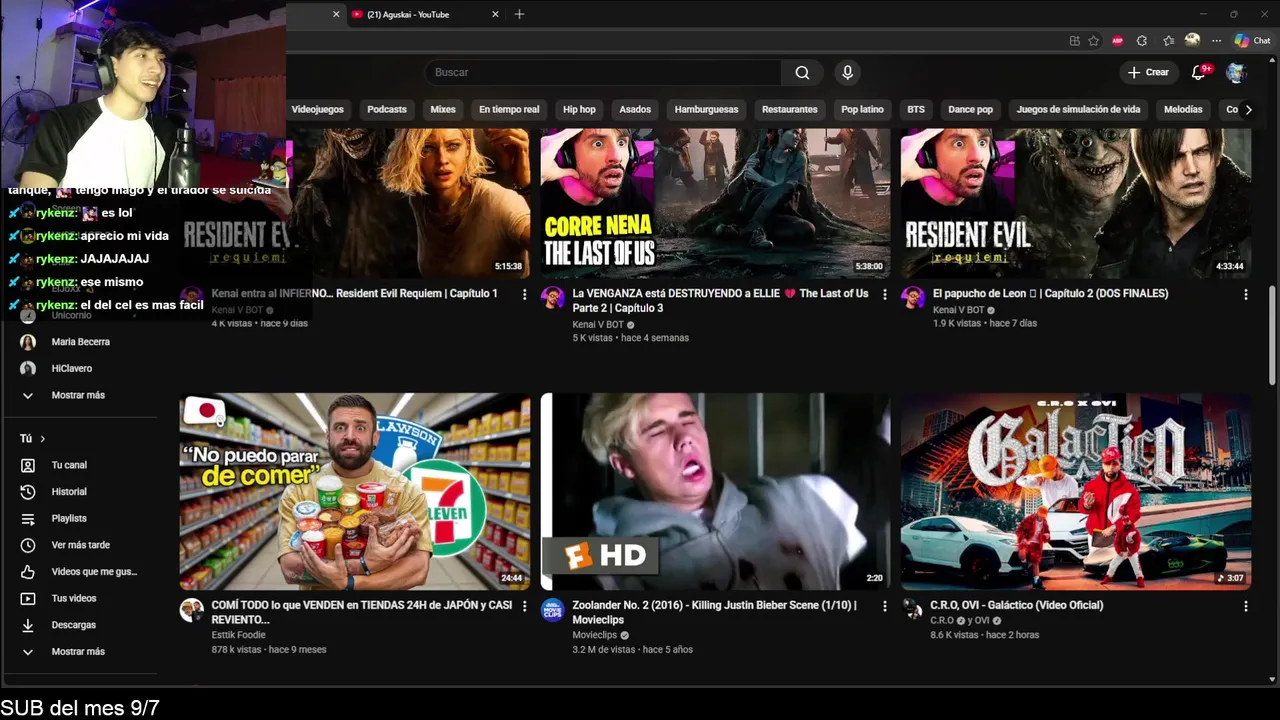
Task: Open the browser favorites list icon
Action: (1168, 41)
